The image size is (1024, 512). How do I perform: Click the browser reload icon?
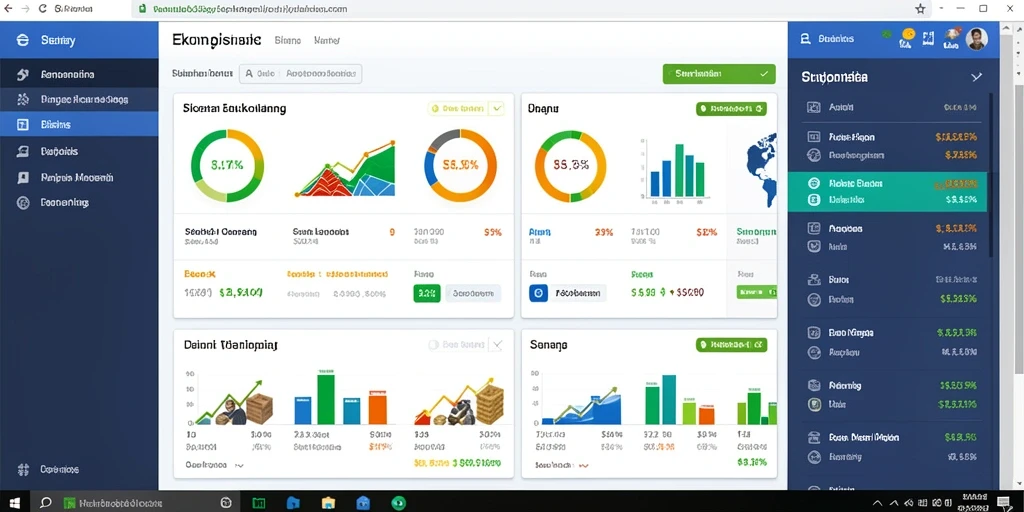(x=43, y=9)
